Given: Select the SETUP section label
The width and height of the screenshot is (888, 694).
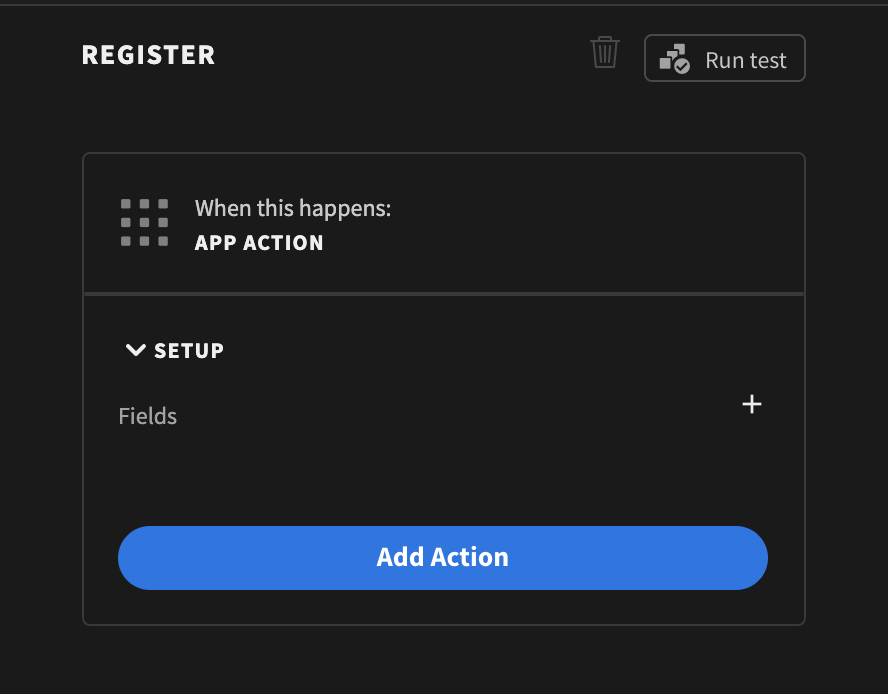Looking at the screenshot, I should coord(188,350).
